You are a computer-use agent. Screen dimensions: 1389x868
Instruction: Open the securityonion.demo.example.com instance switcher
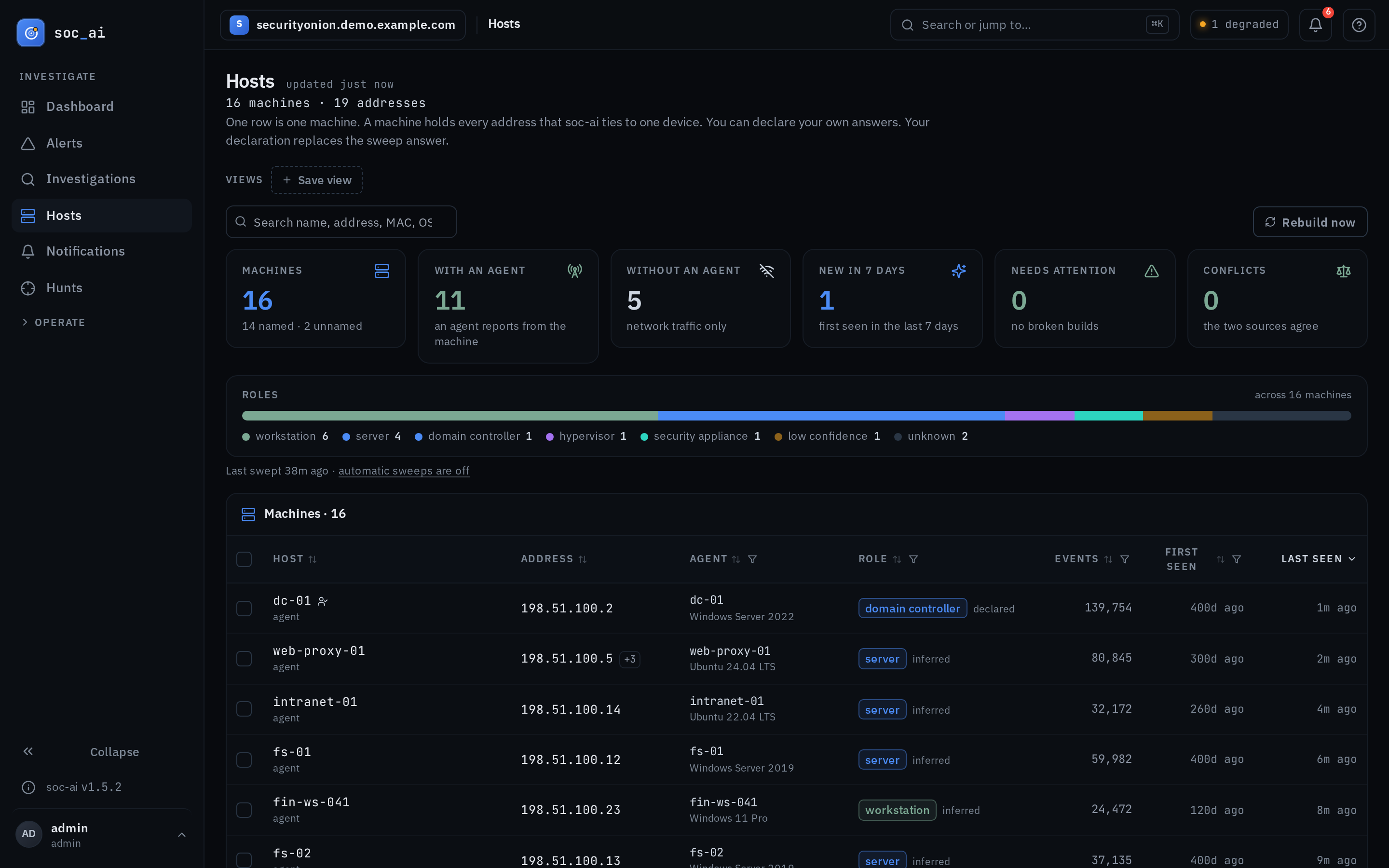[x=342, y=25]
